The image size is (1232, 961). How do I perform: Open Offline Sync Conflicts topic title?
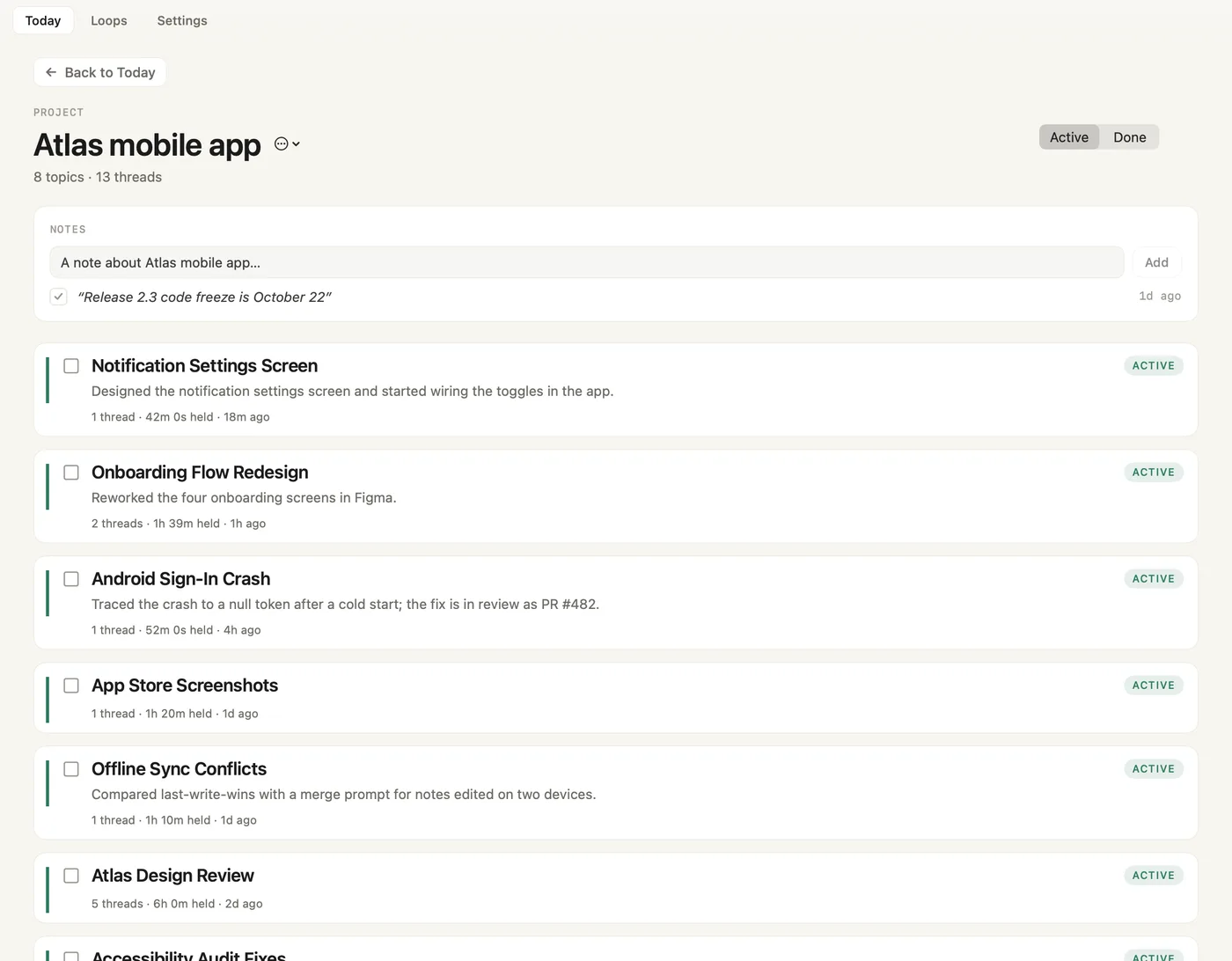(179, 769)
